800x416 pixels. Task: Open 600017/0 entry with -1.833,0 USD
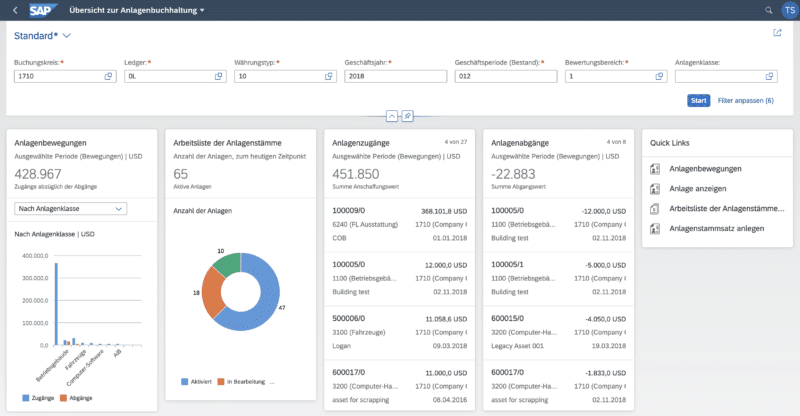pyautogui.click(x=558, y=386)
